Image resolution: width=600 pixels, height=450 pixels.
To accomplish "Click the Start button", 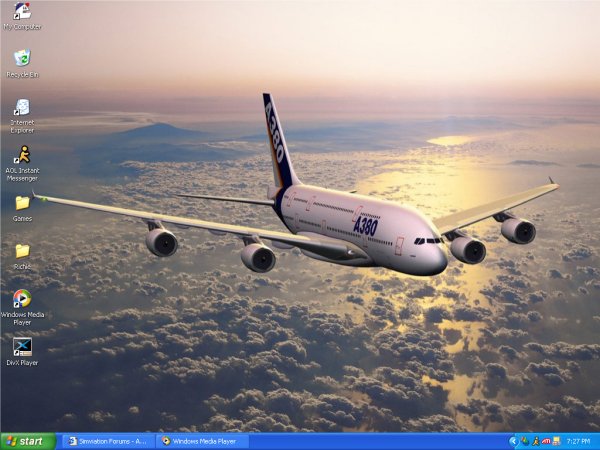I will 27,441.
